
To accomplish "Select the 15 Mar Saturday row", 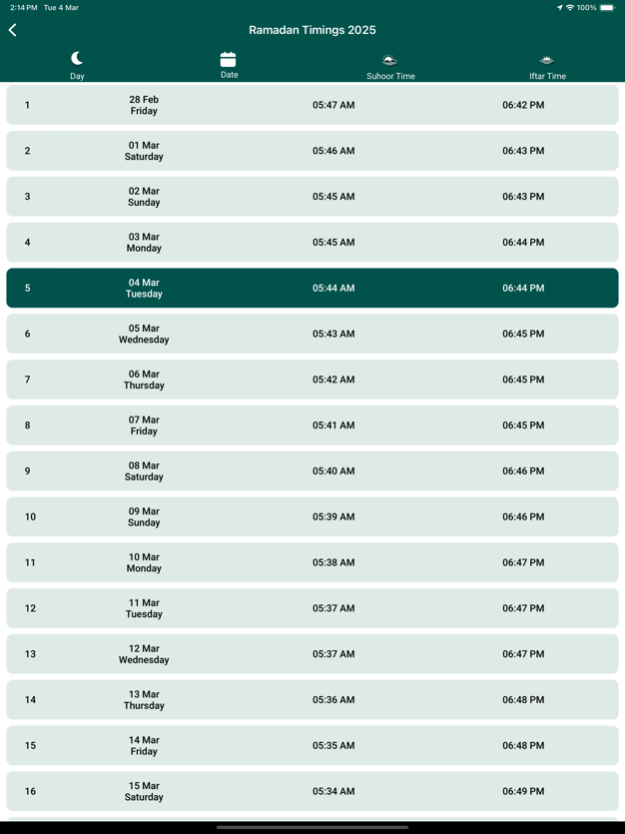I will [312, 791].
